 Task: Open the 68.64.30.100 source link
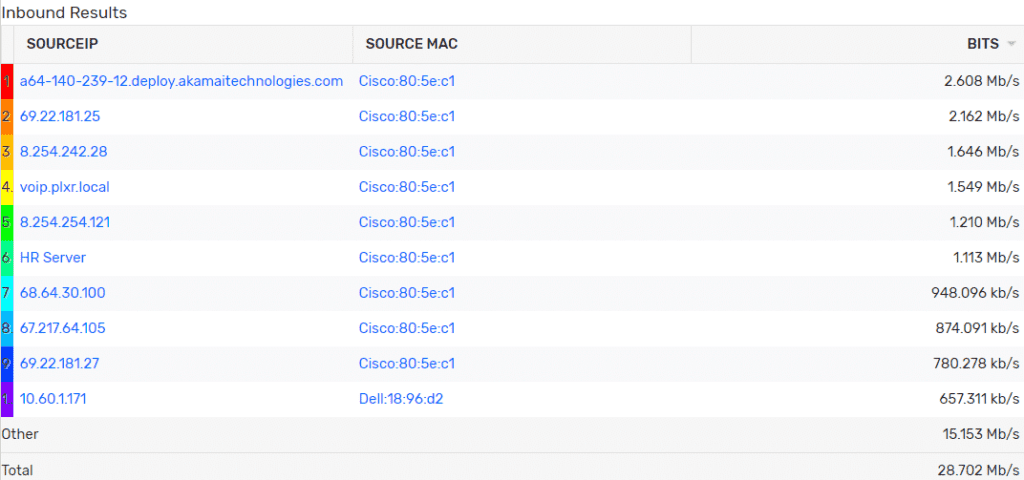pyautogui.click(x=63, y=293)
